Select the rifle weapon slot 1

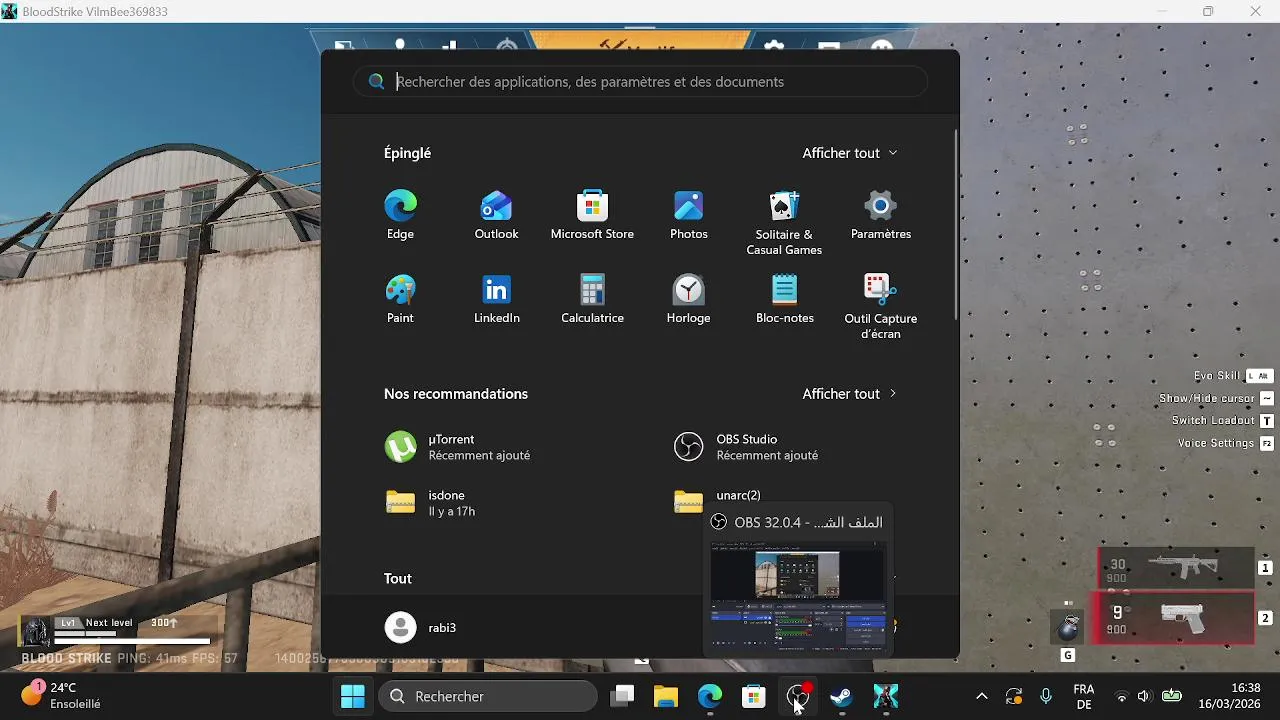click(x=1176, y=567)
